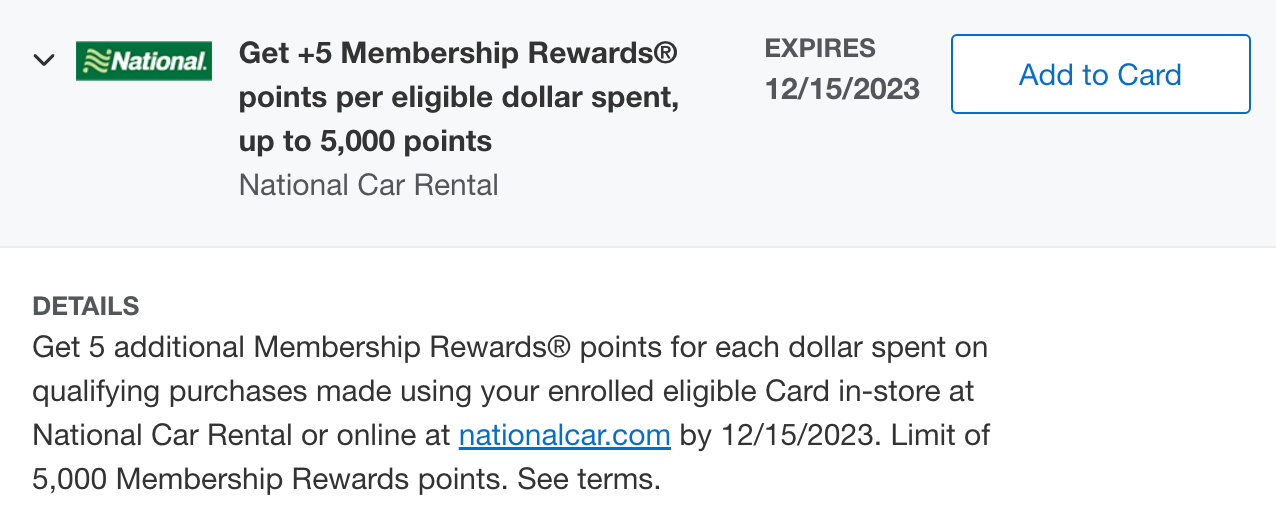The image size is (1276, 526).
Task: Click 'up to 5,000 points' in offer title
Action: 365,141
